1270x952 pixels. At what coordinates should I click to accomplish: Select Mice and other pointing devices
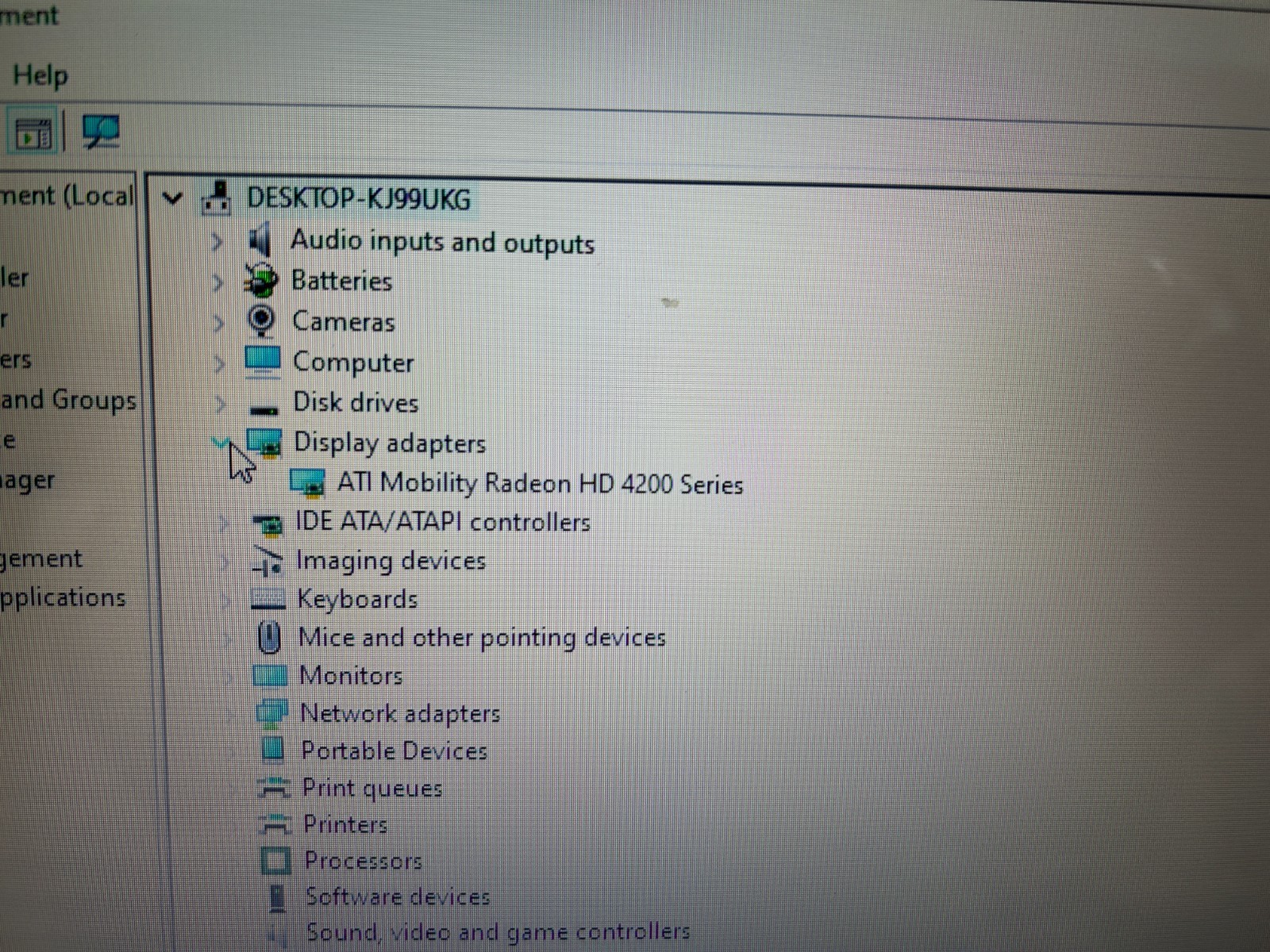click(x=482, y=637)
